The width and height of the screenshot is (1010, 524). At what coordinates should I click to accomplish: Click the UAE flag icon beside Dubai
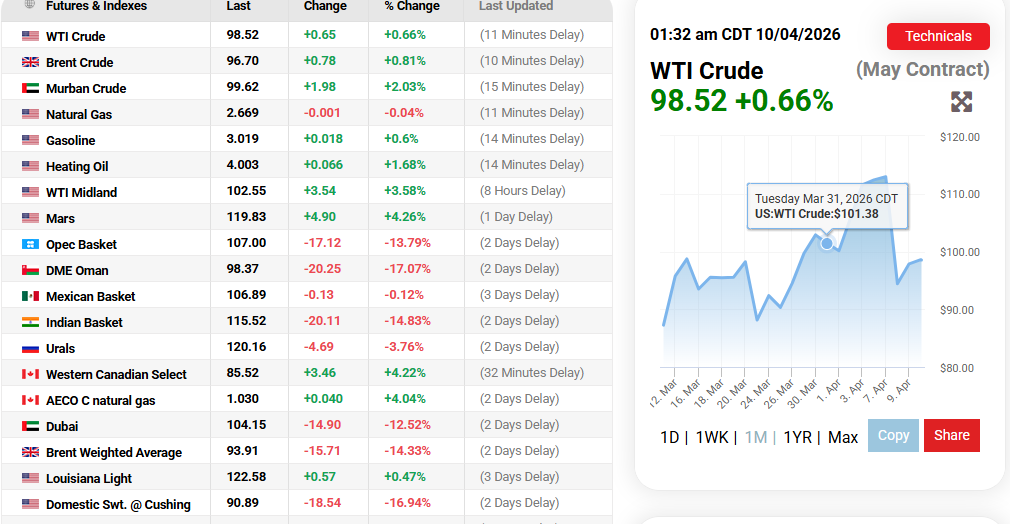[30, 426]
